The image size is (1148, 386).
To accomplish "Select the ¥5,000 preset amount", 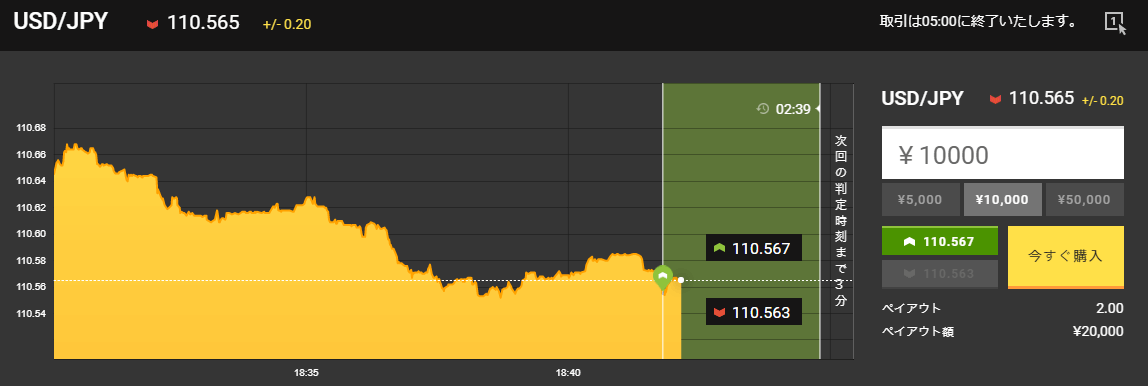I will pyautogui.click(x=920, y=199).
